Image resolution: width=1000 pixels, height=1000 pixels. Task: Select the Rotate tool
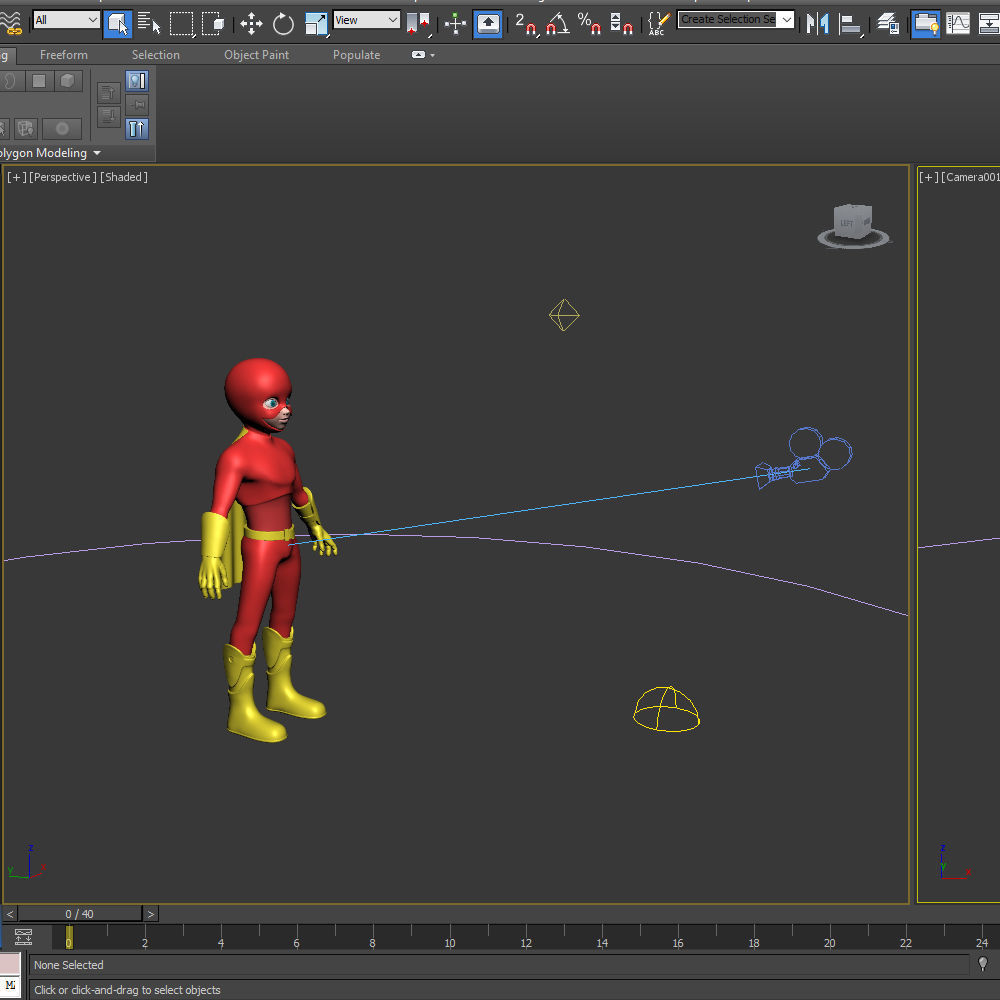click(x=283, y=24)
